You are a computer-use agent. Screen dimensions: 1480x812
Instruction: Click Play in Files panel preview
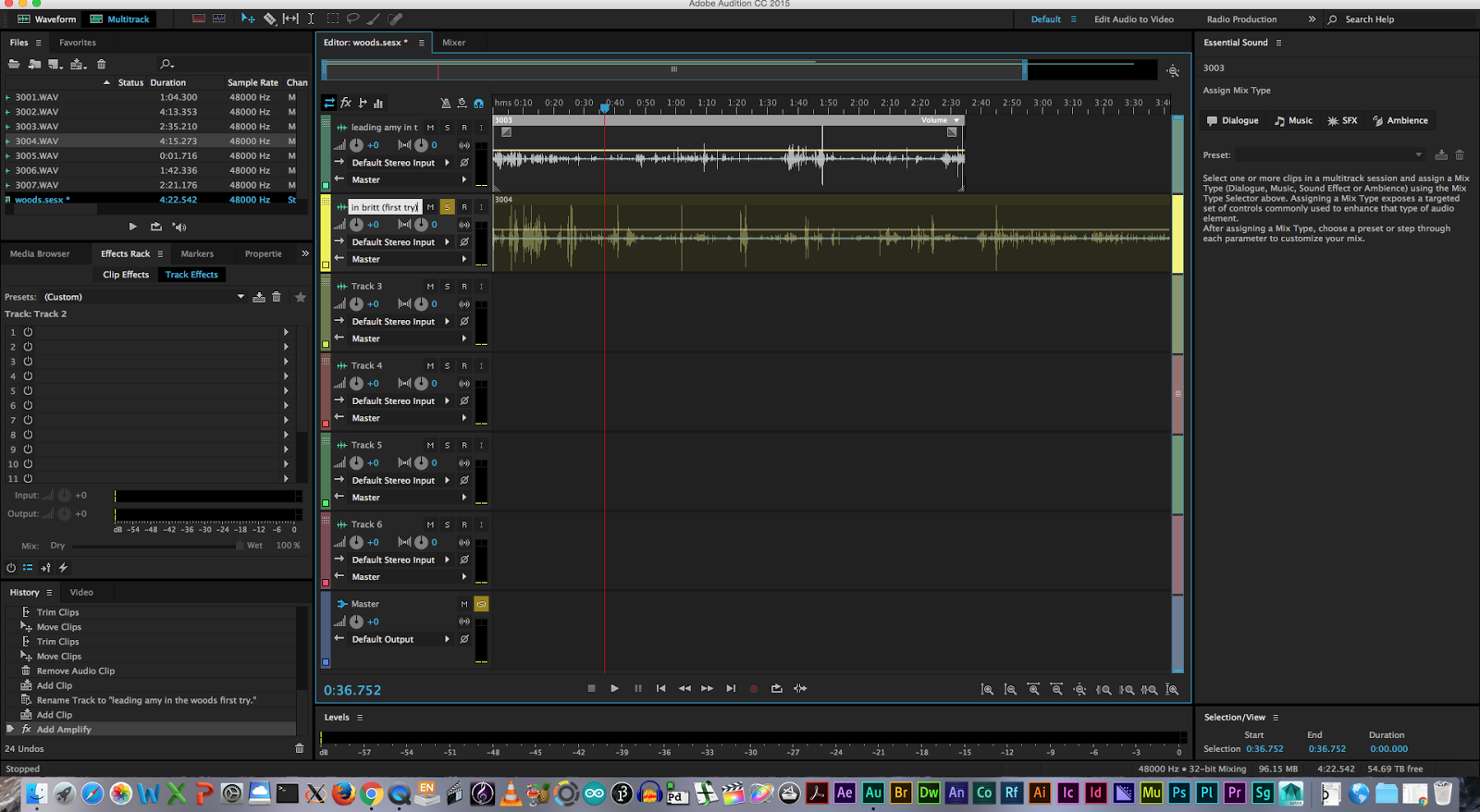[132, 227]
